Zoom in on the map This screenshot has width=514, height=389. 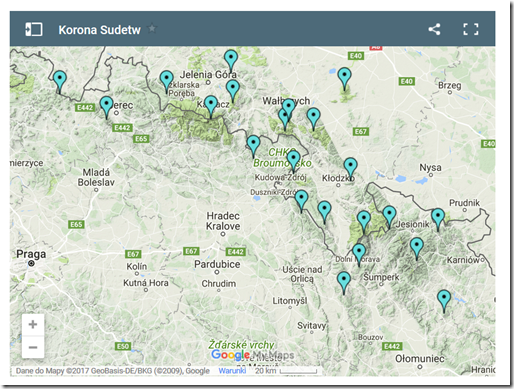pos(33,324)
